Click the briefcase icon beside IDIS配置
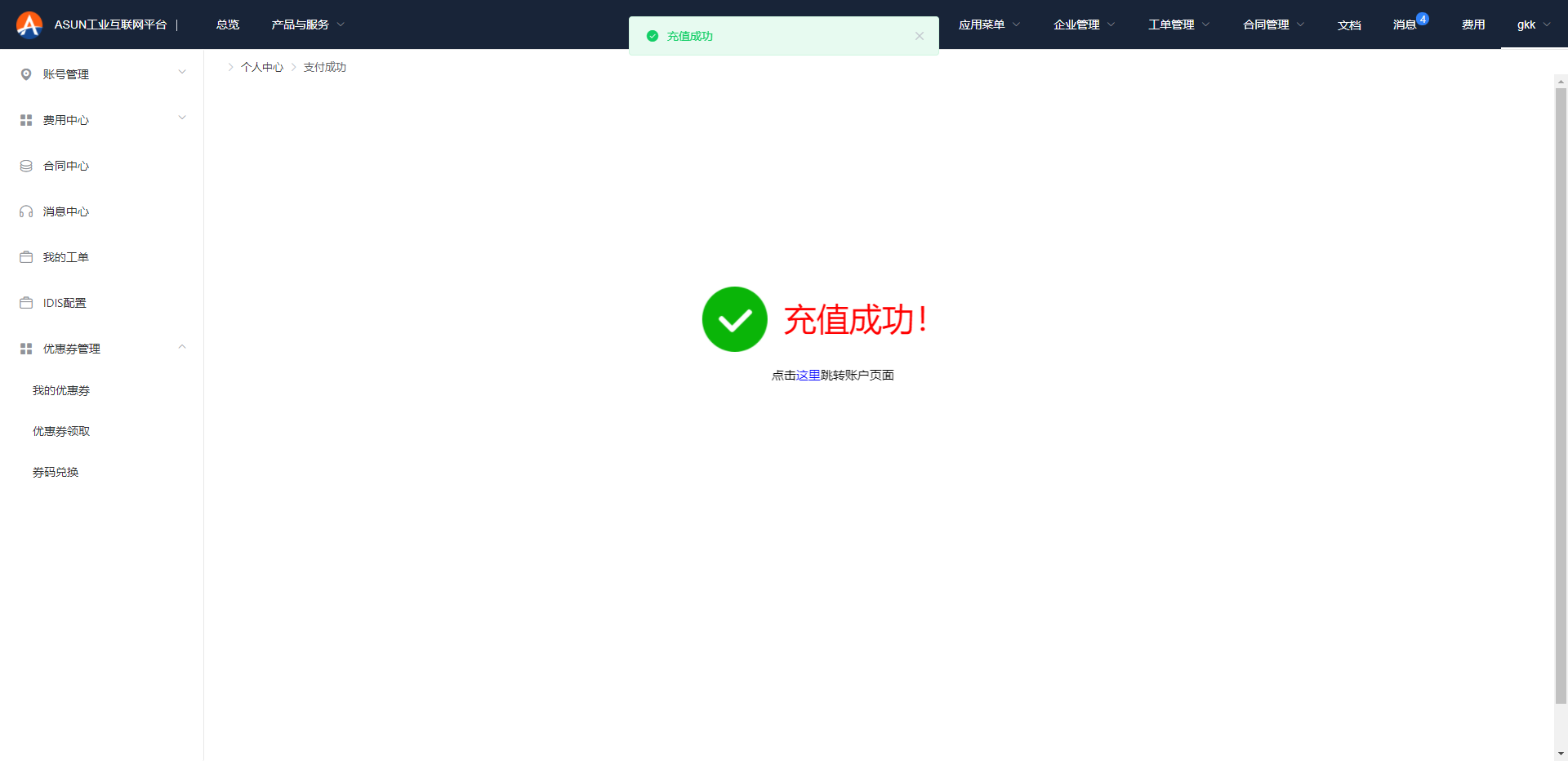The height and width of the screenshot is (765, 1568). pos(26,303)
